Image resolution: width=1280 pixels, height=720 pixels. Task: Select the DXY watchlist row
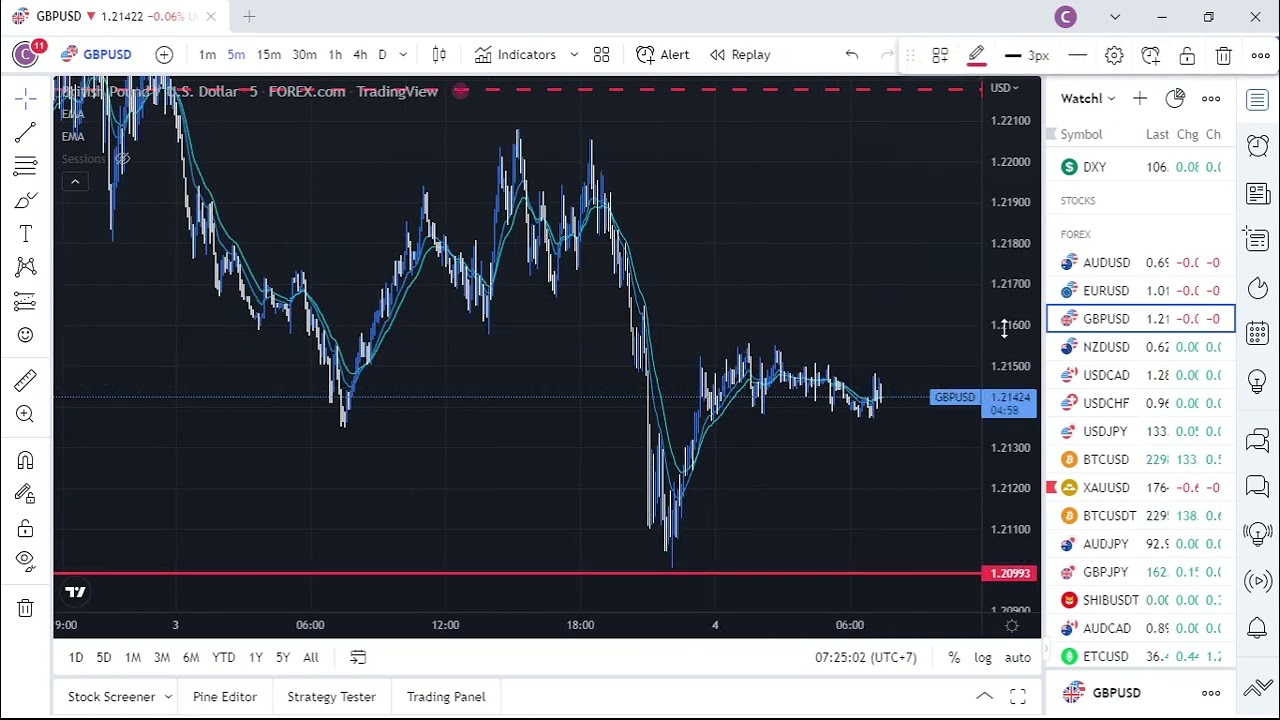pyautogui.click(x=1140, y=167)
